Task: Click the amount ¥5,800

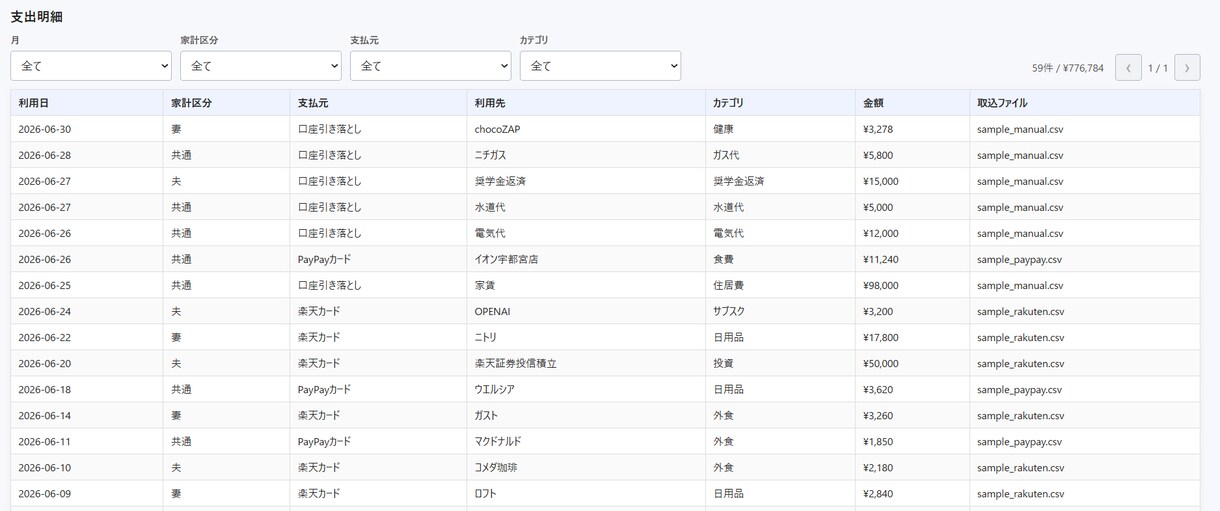Action: click(878, 155)
